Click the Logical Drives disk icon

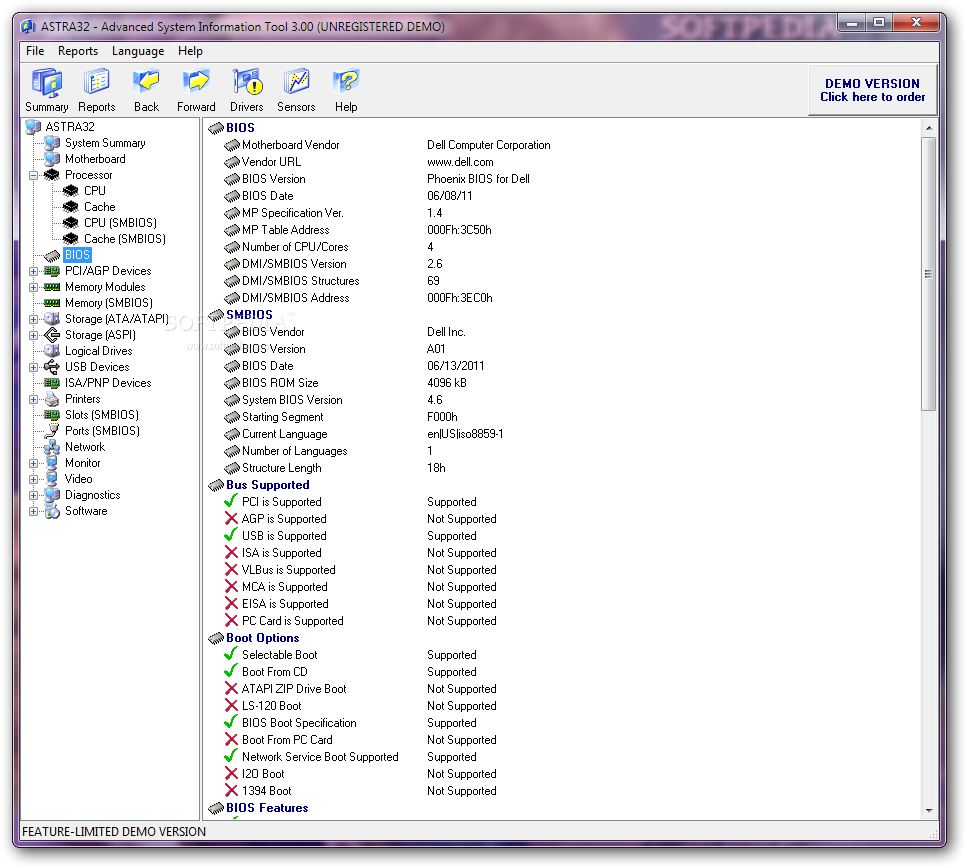[x=52, y=351]
